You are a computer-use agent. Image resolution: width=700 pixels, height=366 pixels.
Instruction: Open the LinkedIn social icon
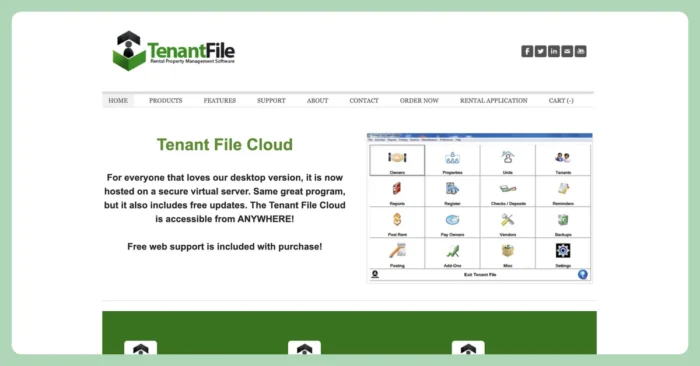tap(554, 51)
